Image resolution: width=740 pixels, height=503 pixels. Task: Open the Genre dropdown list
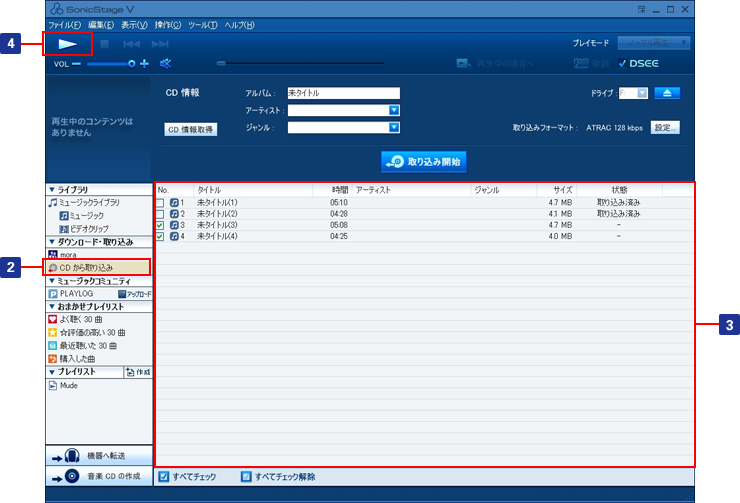tap(394, 127)
